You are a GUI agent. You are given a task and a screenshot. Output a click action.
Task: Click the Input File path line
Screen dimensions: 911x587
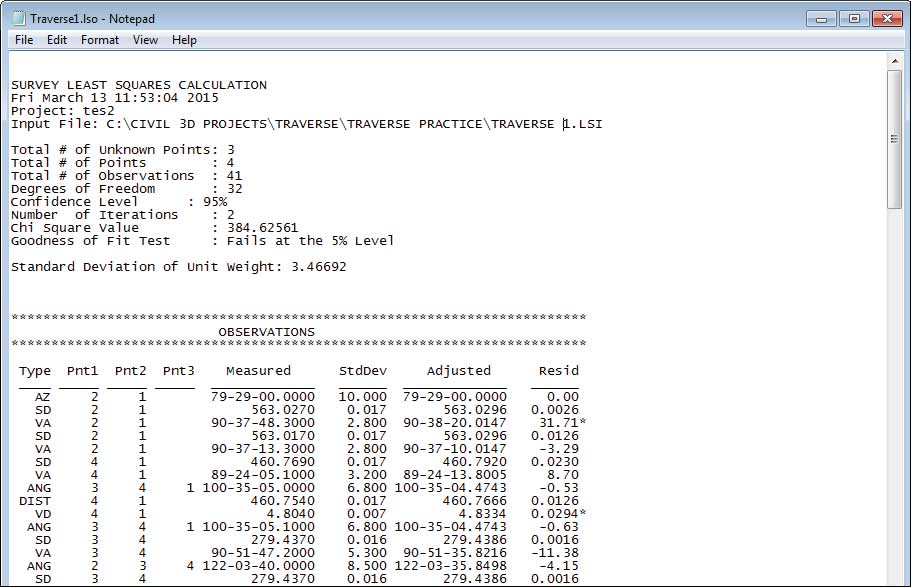[307, 124]
